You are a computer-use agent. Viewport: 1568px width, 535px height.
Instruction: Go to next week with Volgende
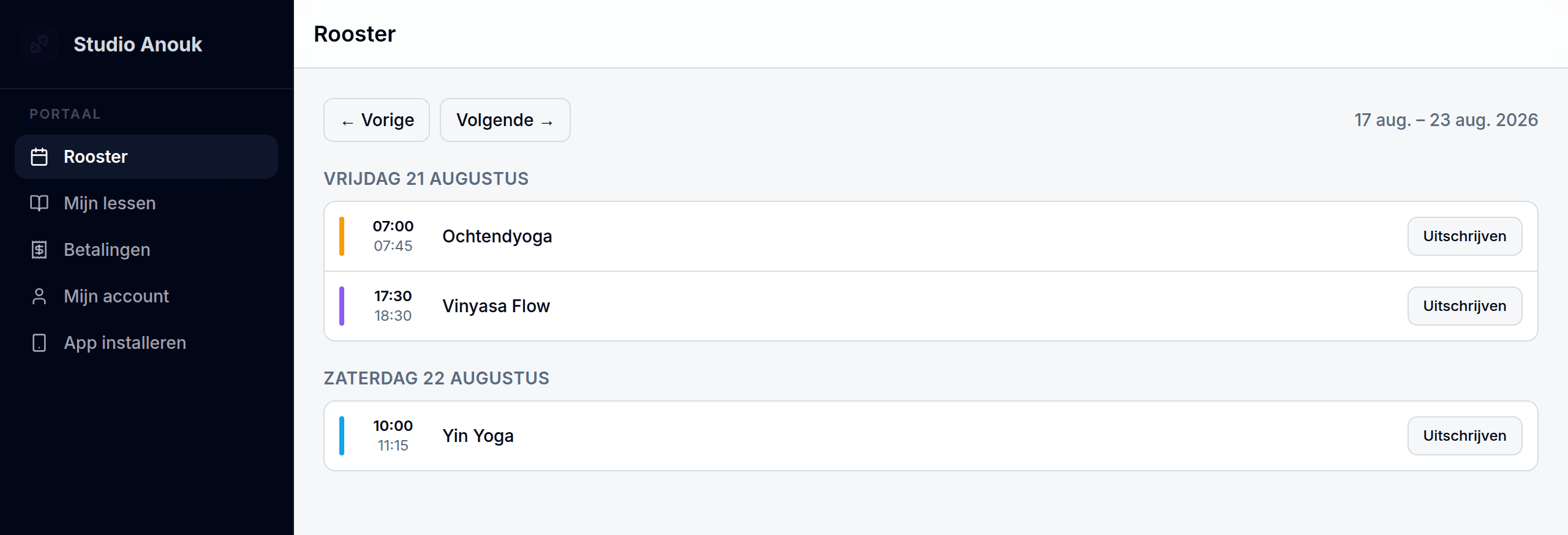pyautogui.click(x=505, y=120)
